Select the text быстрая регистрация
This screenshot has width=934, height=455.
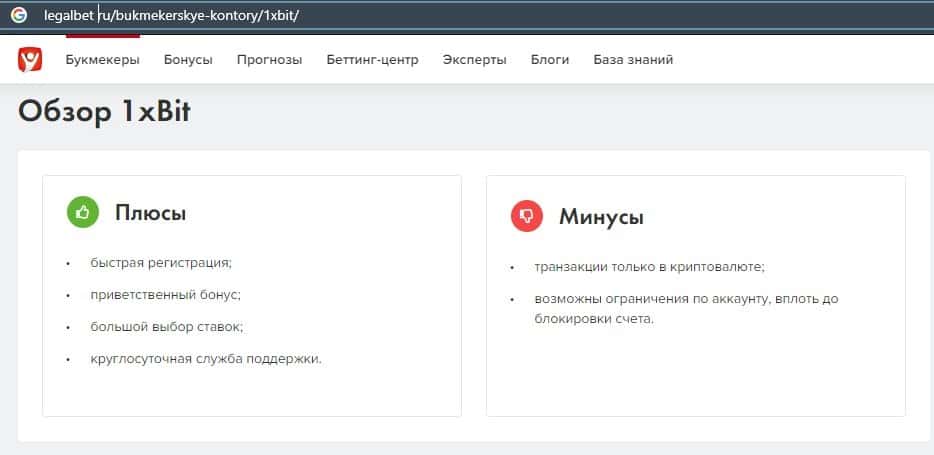tap(160, 263)
